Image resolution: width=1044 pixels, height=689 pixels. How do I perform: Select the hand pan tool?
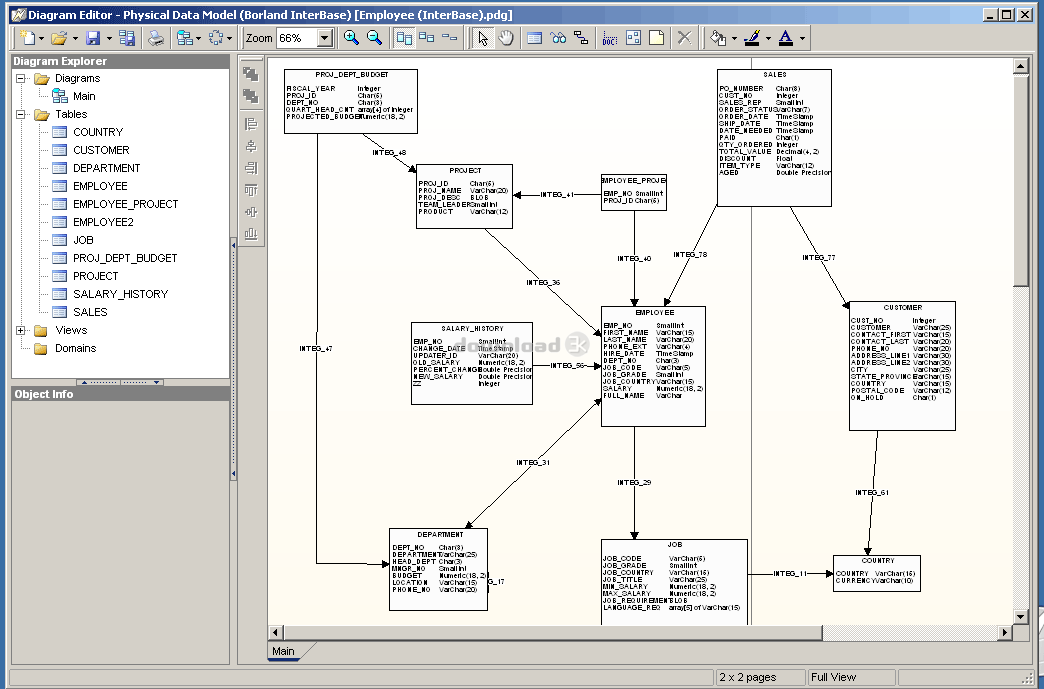click(506, 38)
